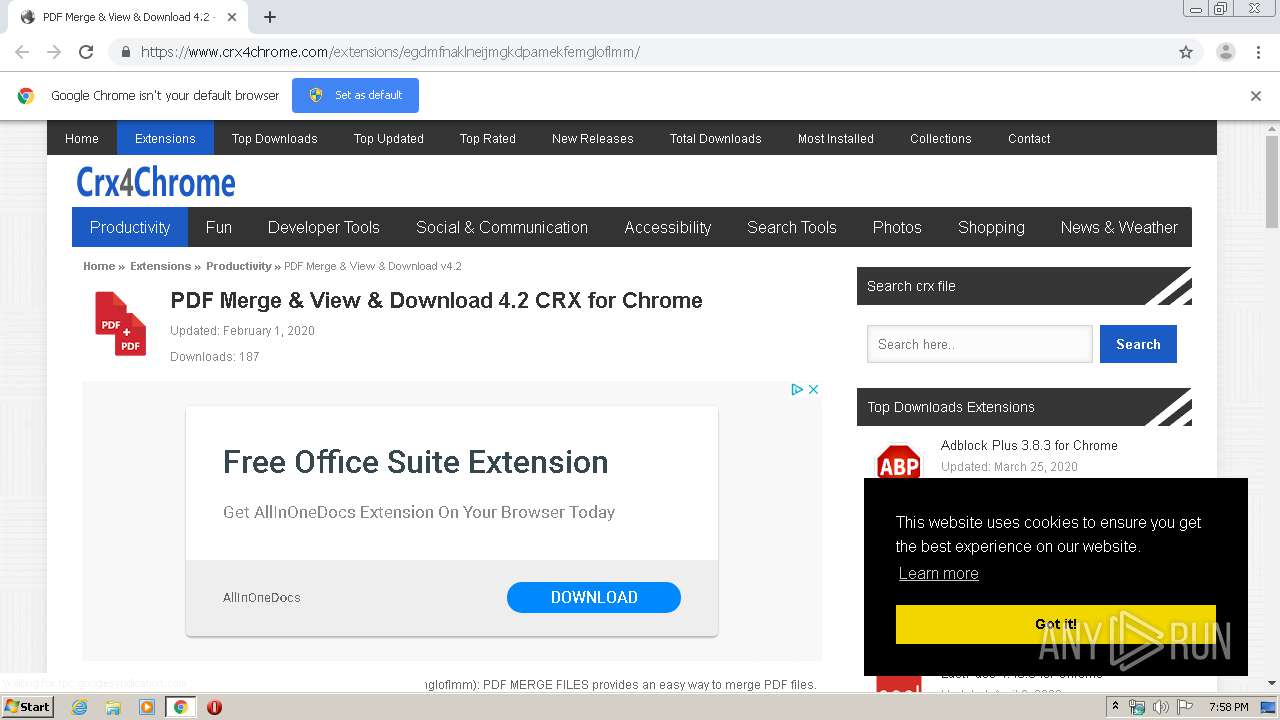Image resolution: width=1280 pixels, height=720 pixels.
Task: Open the Windows Start menu
Action: pos(28,707)
